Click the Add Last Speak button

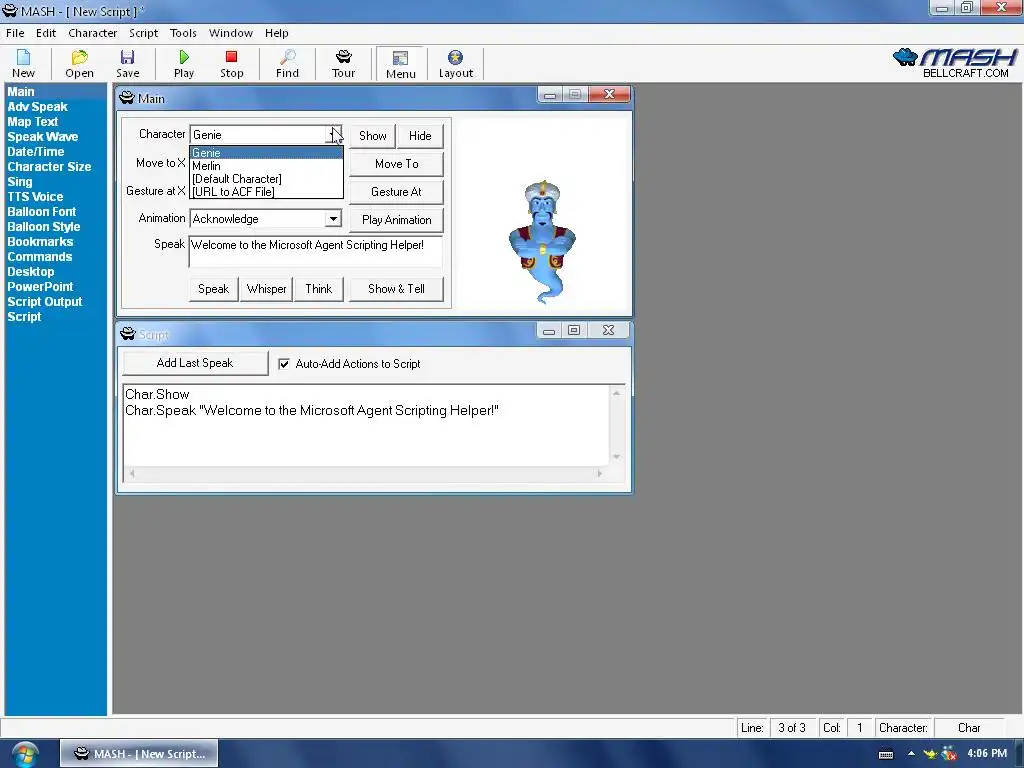195,363
